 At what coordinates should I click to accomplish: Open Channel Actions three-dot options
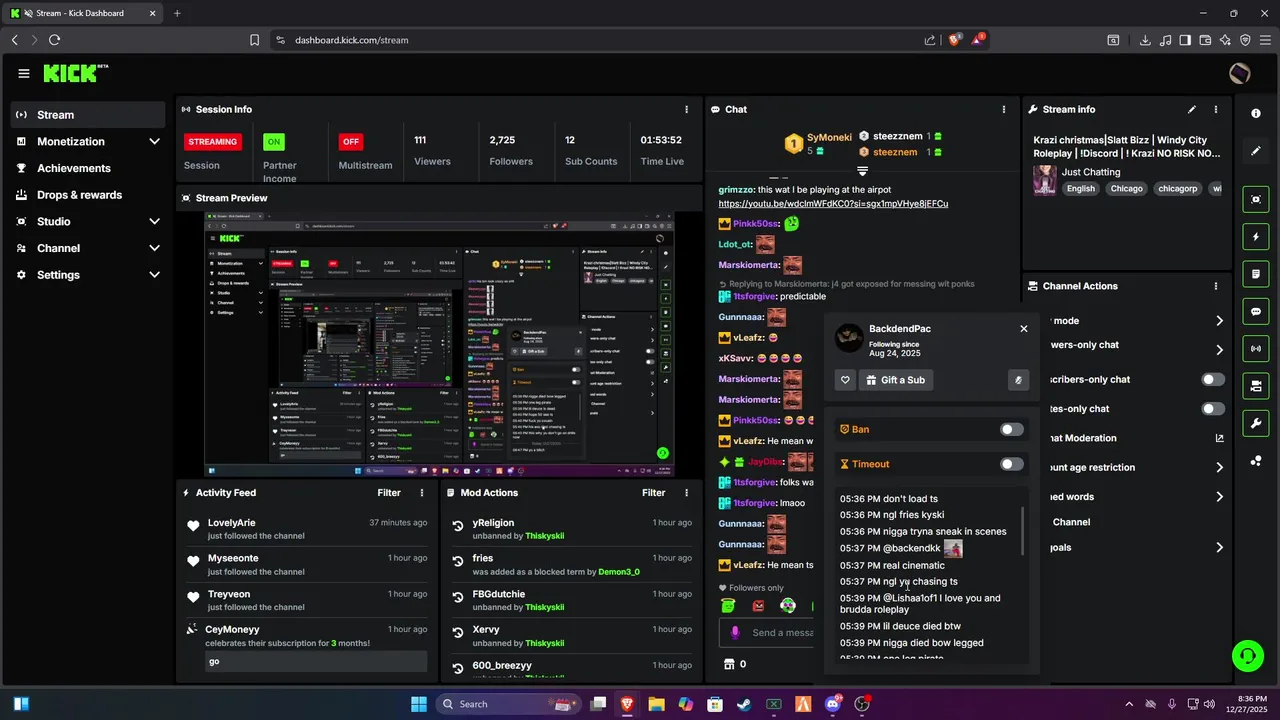[1216, 286]
